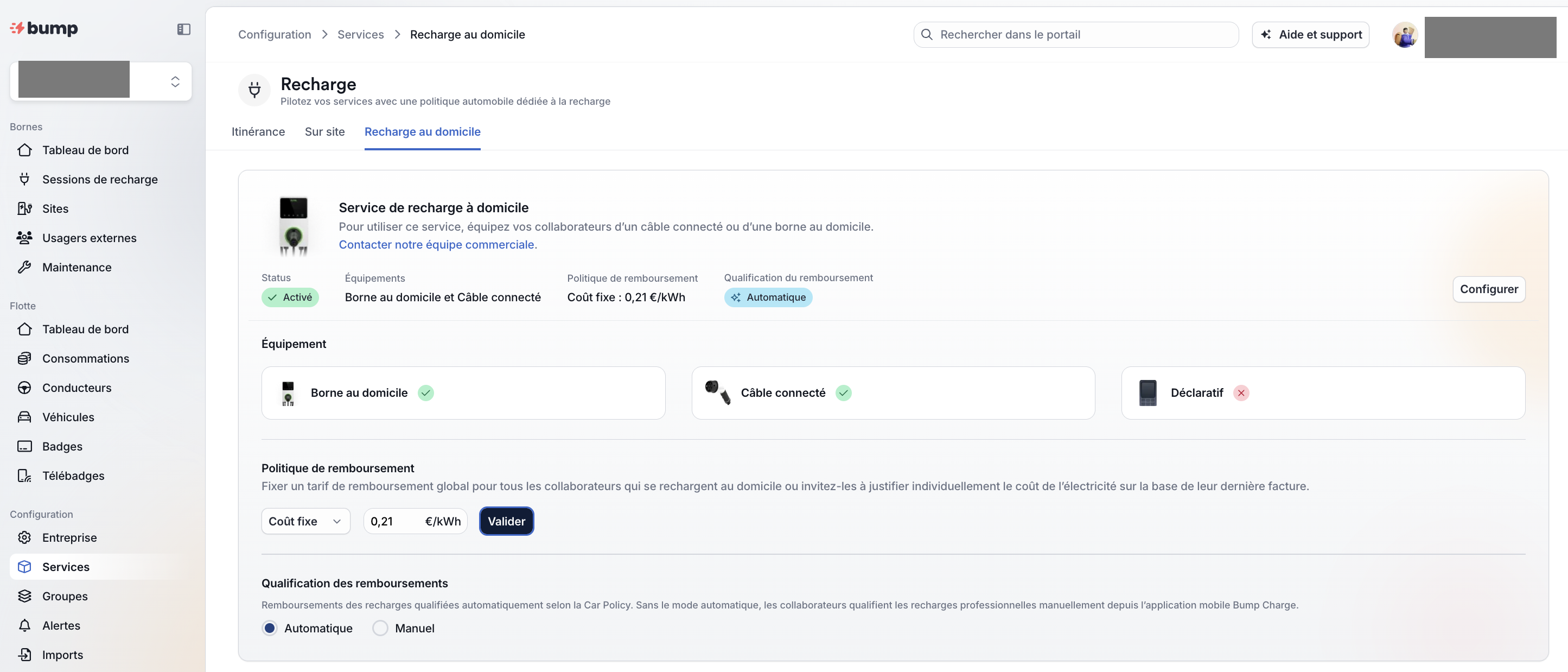
Task: Open Sites charging station icon
Action: 24,208
